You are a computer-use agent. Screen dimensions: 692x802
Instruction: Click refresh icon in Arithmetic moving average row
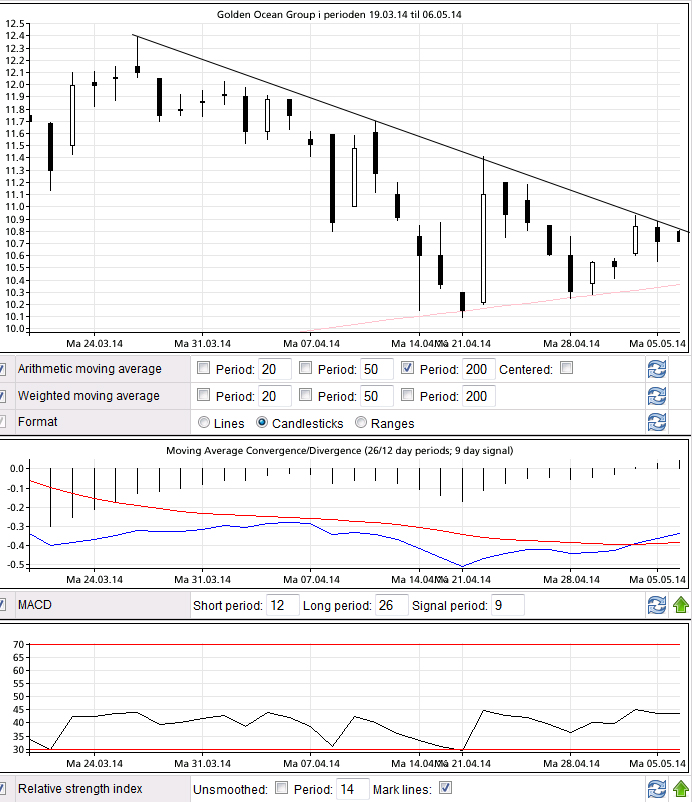tap(656, 369)
